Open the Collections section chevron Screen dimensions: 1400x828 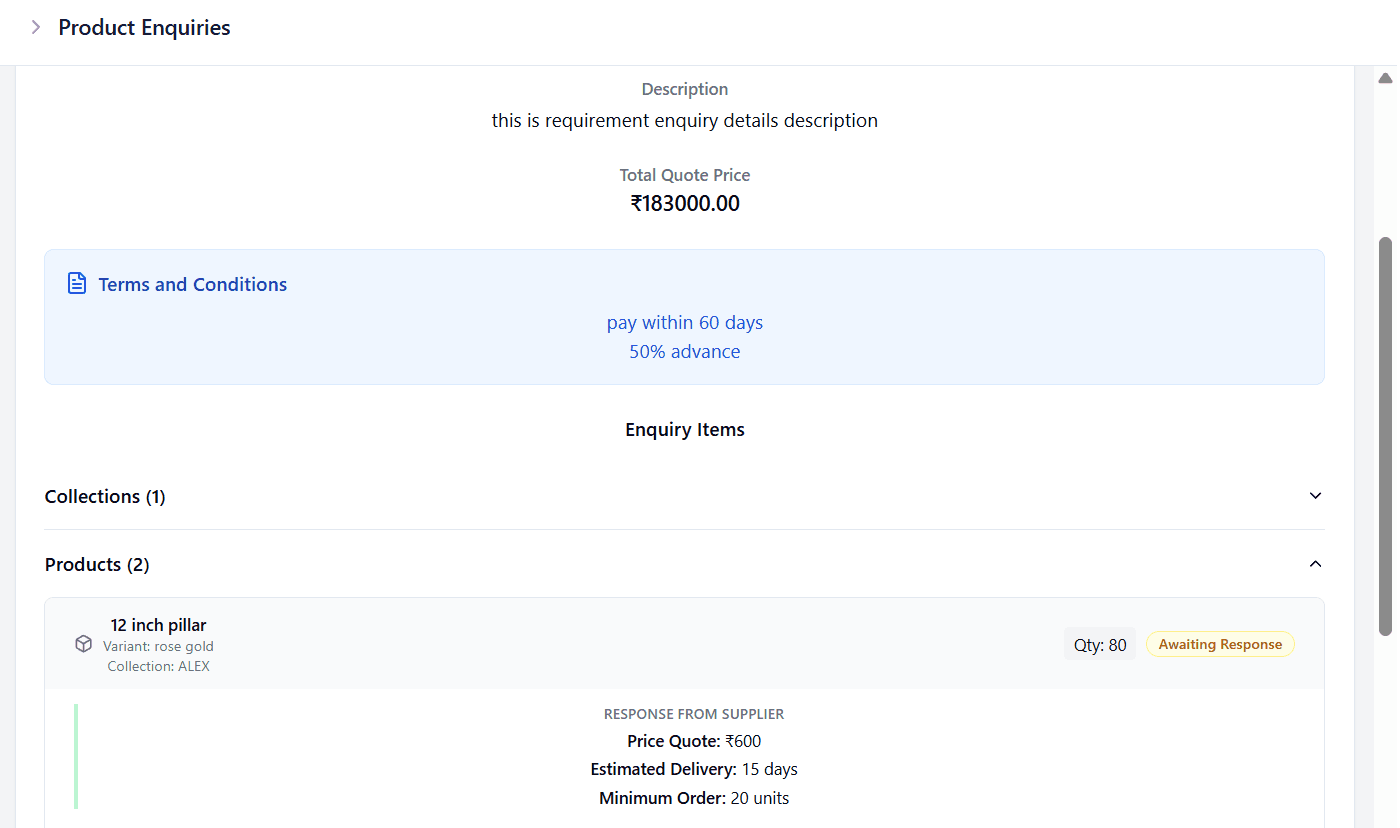1315,495
